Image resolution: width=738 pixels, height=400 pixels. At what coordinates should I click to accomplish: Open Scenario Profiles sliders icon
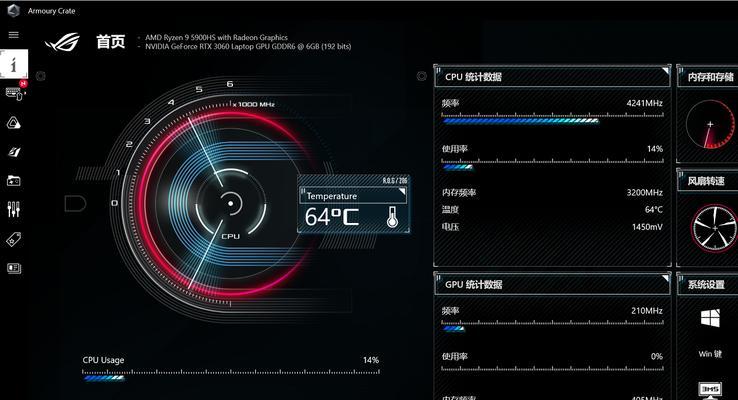point(14,209)
